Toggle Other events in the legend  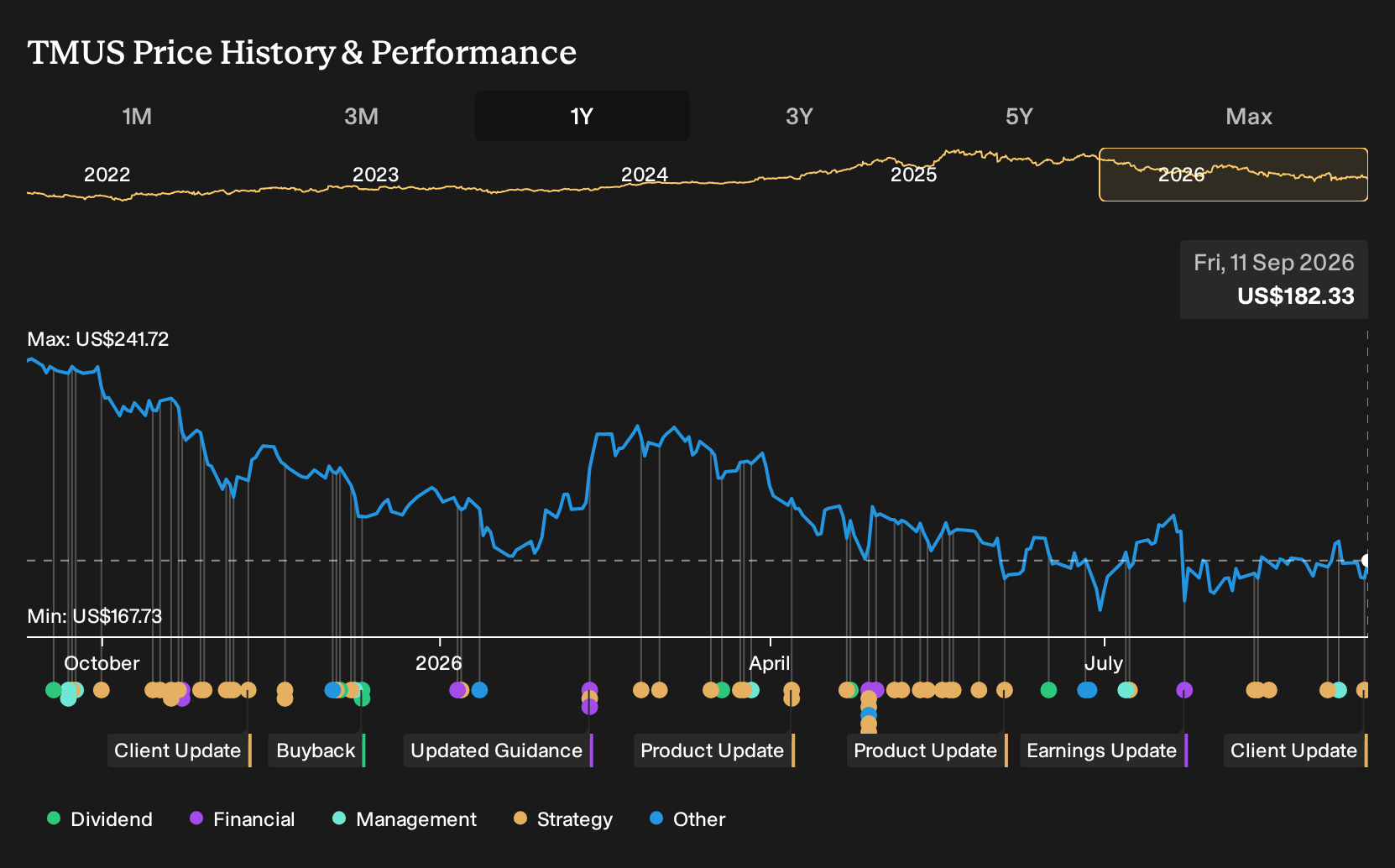click(687, 819)
